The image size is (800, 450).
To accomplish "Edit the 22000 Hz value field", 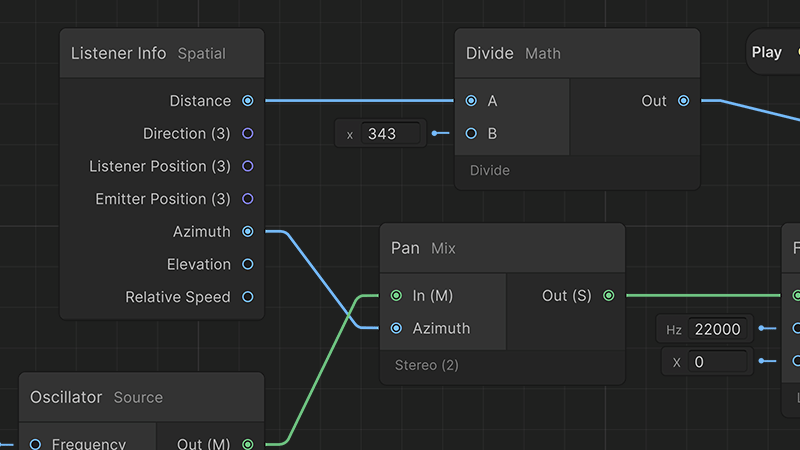I will pos(717,329).
